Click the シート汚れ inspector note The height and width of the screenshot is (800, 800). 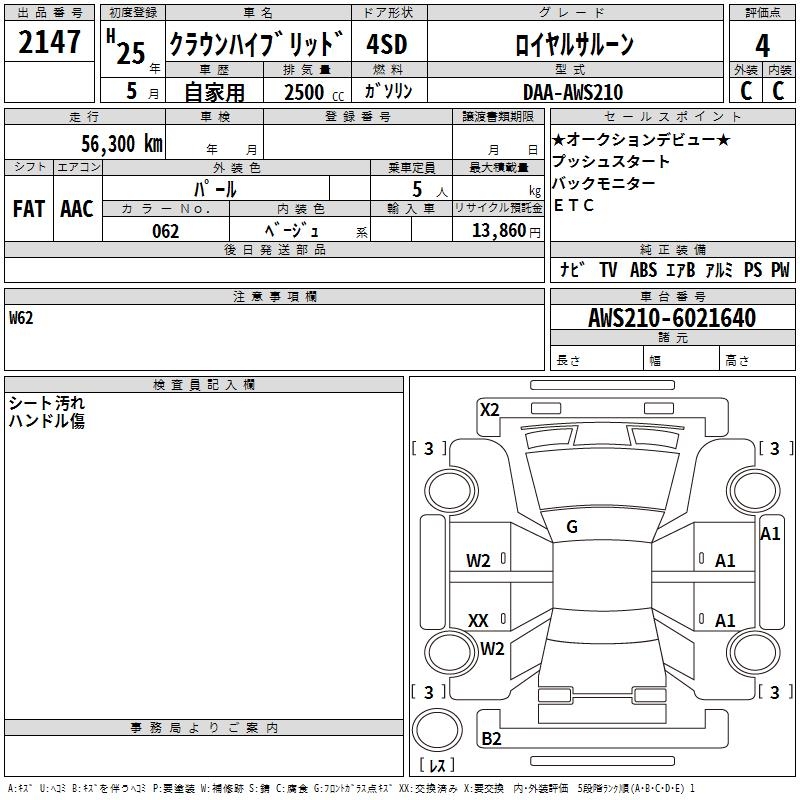coord(47,403)
